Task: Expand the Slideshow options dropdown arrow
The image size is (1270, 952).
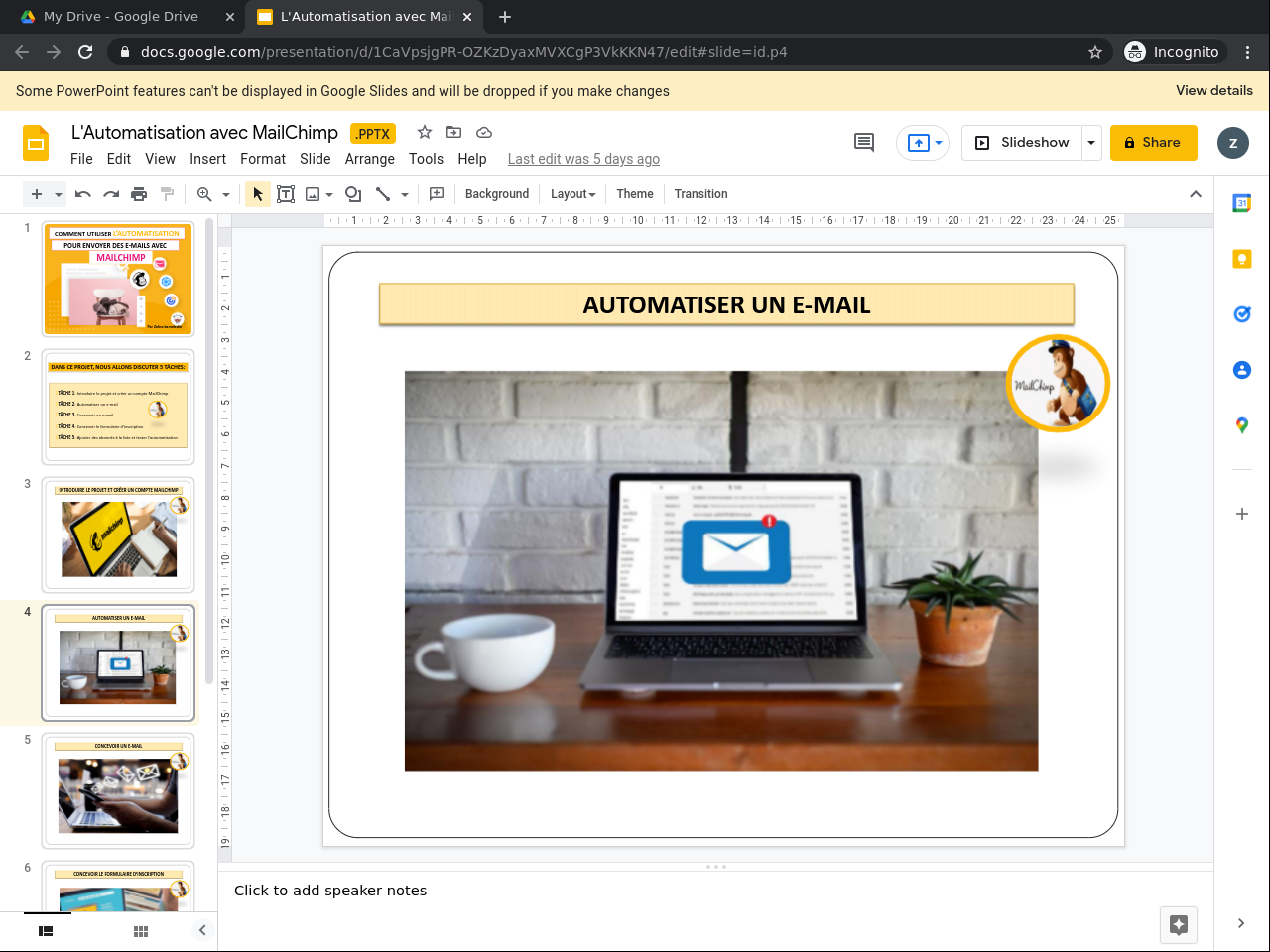Action: pyautogui.click(x=1091, y=143)
